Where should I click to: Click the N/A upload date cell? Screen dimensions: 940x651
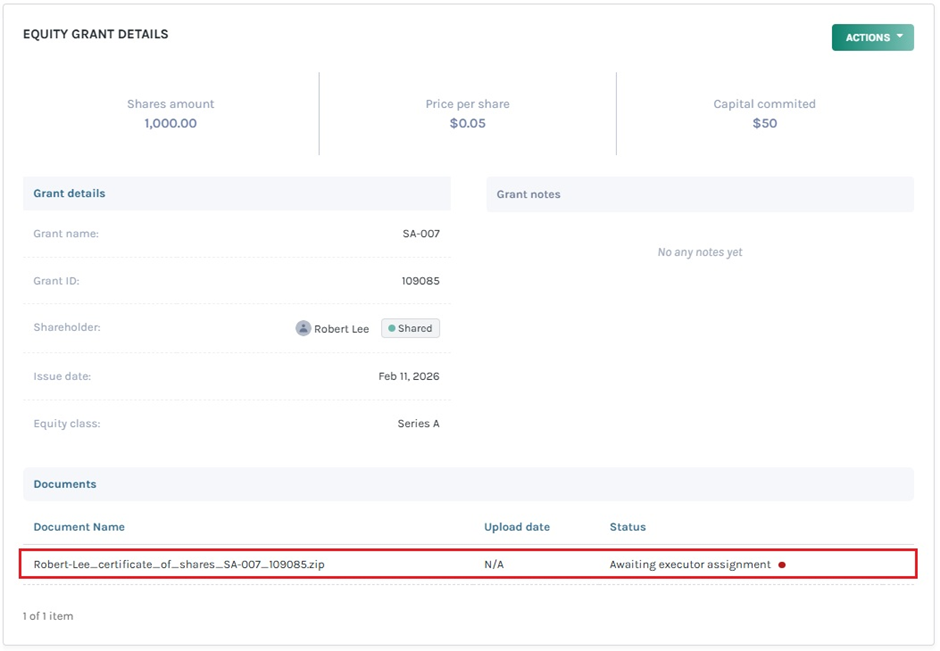(x=494, y=564)
